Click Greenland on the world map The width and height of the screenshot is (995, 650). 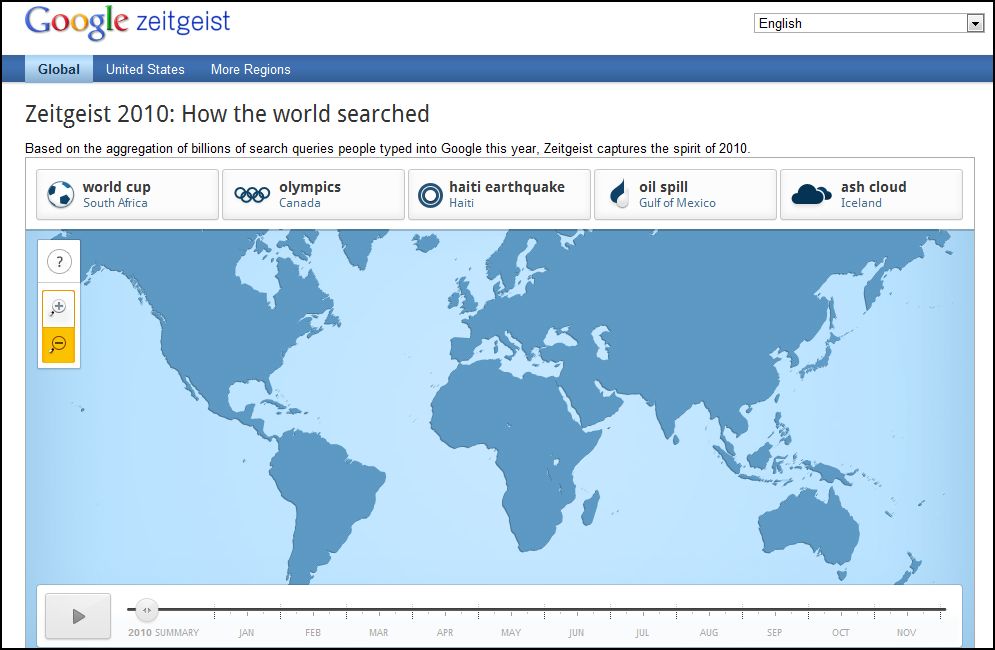pyautogui.click(x=362, y=246)
